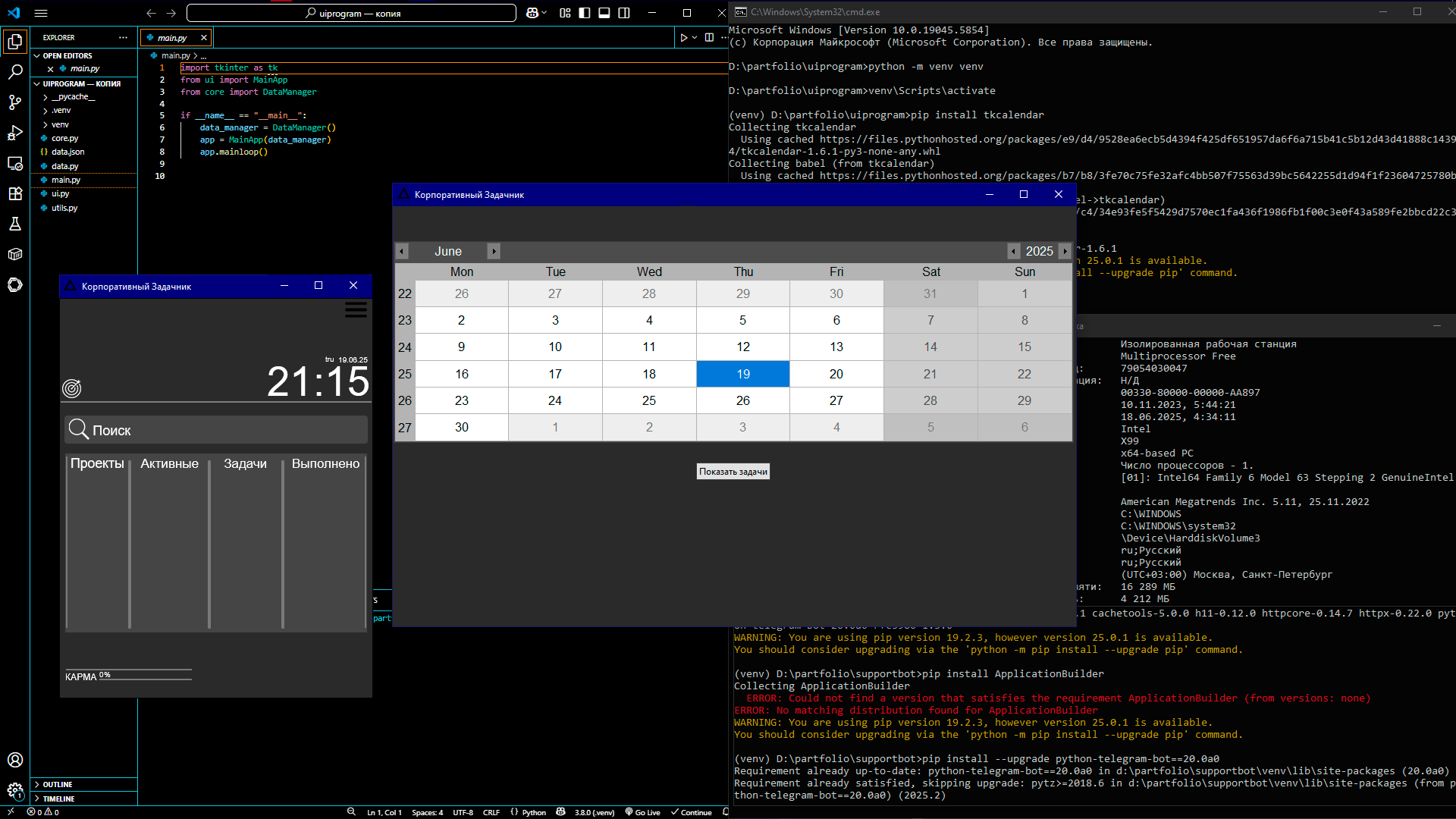
Task: Select Python language mode in status bar
Action: [x=534, y=812]
